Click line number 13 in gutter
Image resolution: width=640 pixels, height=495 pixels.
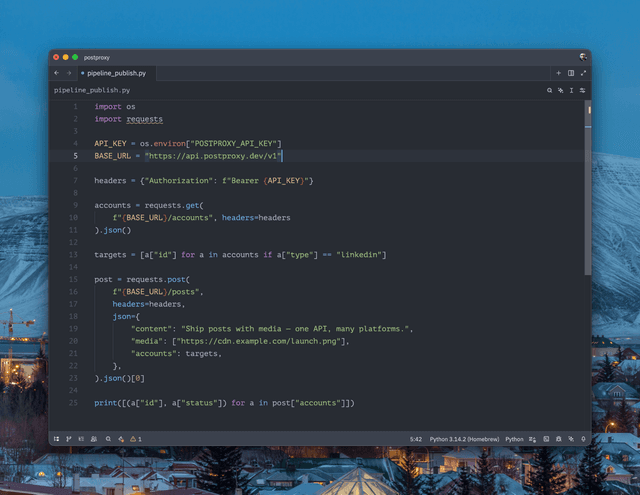pyautogui.click(x=73, y=255)
